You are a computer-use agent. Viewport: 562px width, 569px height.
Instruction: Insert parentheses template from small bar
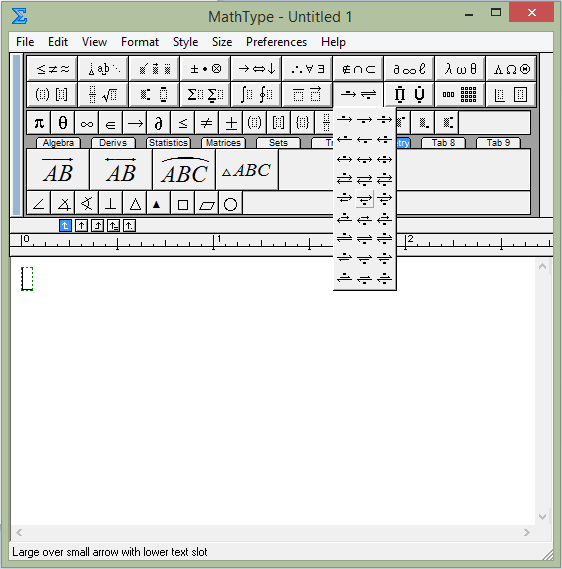pyautogui.click(x=254, y=123)
